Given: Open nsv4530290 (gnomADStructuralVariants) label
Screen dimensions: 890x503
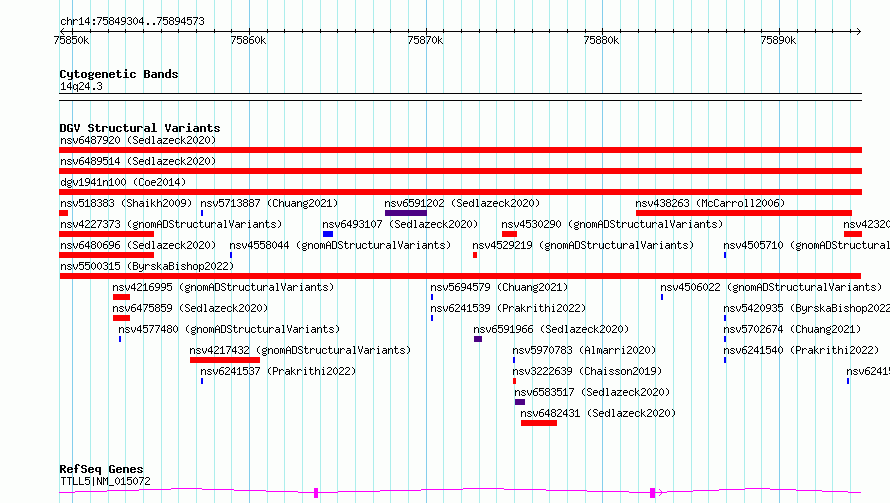Looking at the screenshot, I should click(x=612, y=224).
